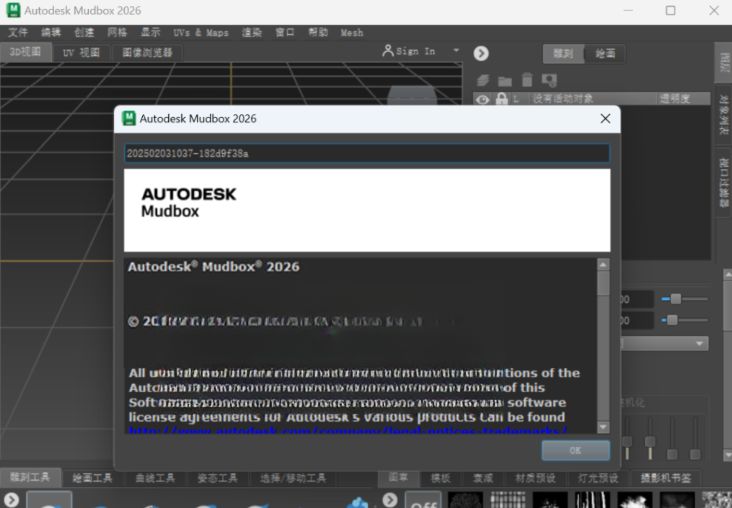Click the upper horizontal slider handle
Image resolution: width=732 pixels, height=508 pixels.
tap(676, 299)
